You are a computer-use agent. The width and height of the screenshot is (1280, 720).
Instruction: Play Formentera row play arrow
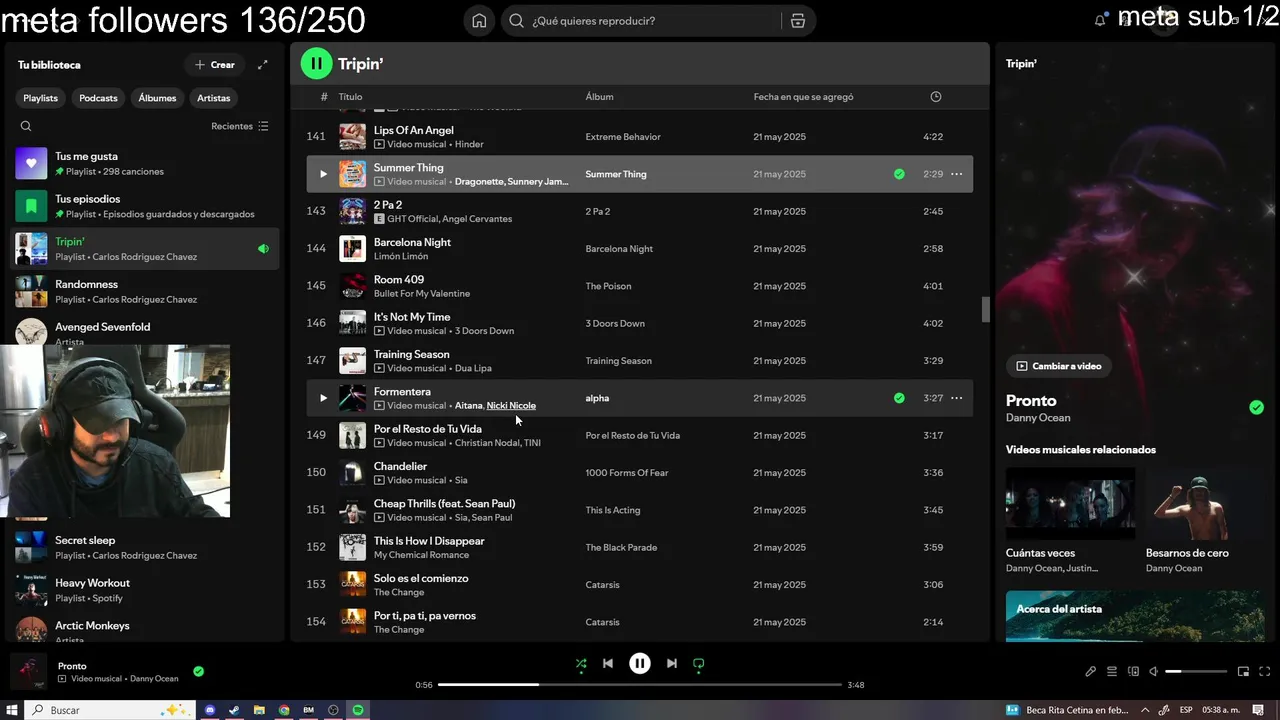click(323, 398)
